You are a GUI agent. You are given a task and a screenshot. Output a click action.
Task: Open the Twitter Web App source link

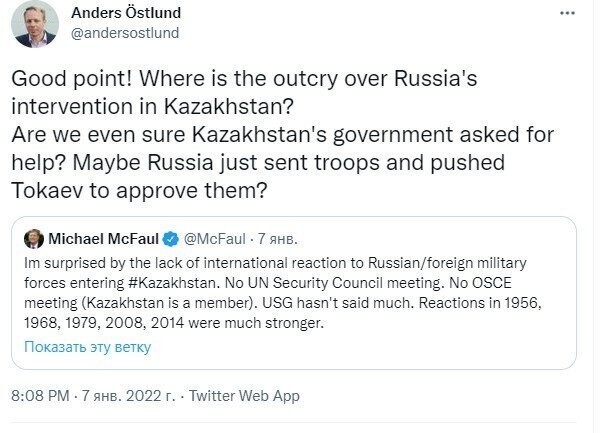(246, 396)
